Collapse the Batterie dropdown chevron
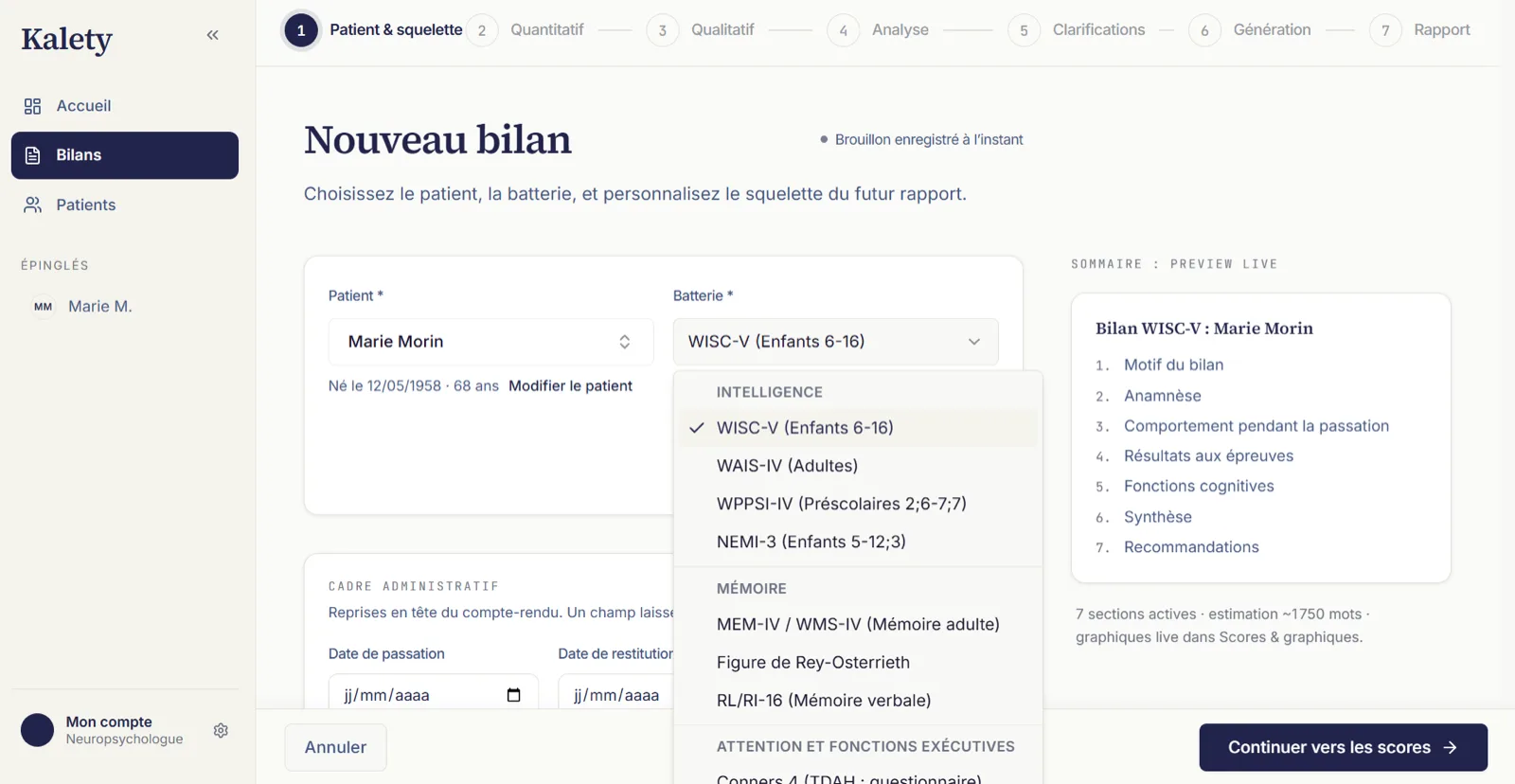 pyautogui.click(x=973, y=342)
